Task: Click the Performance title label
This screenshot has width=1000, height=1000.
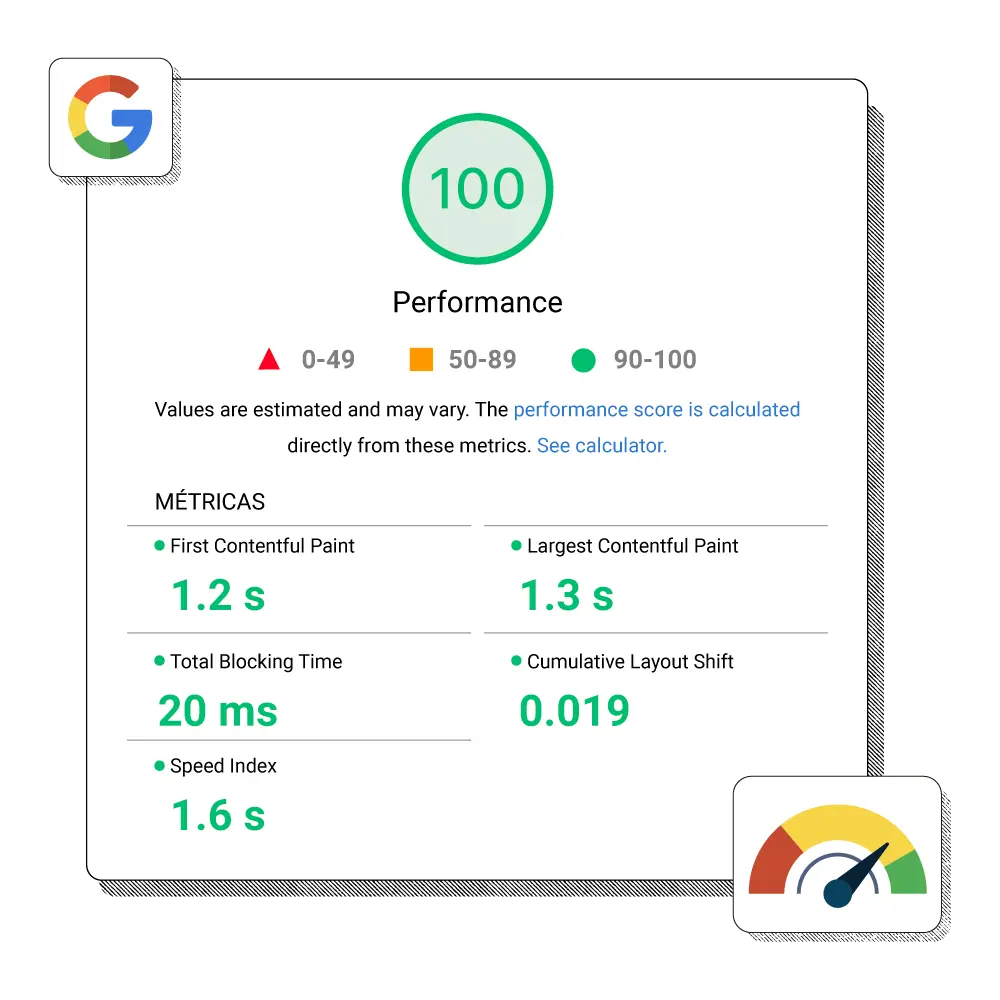Action: [x=477, y=302]
